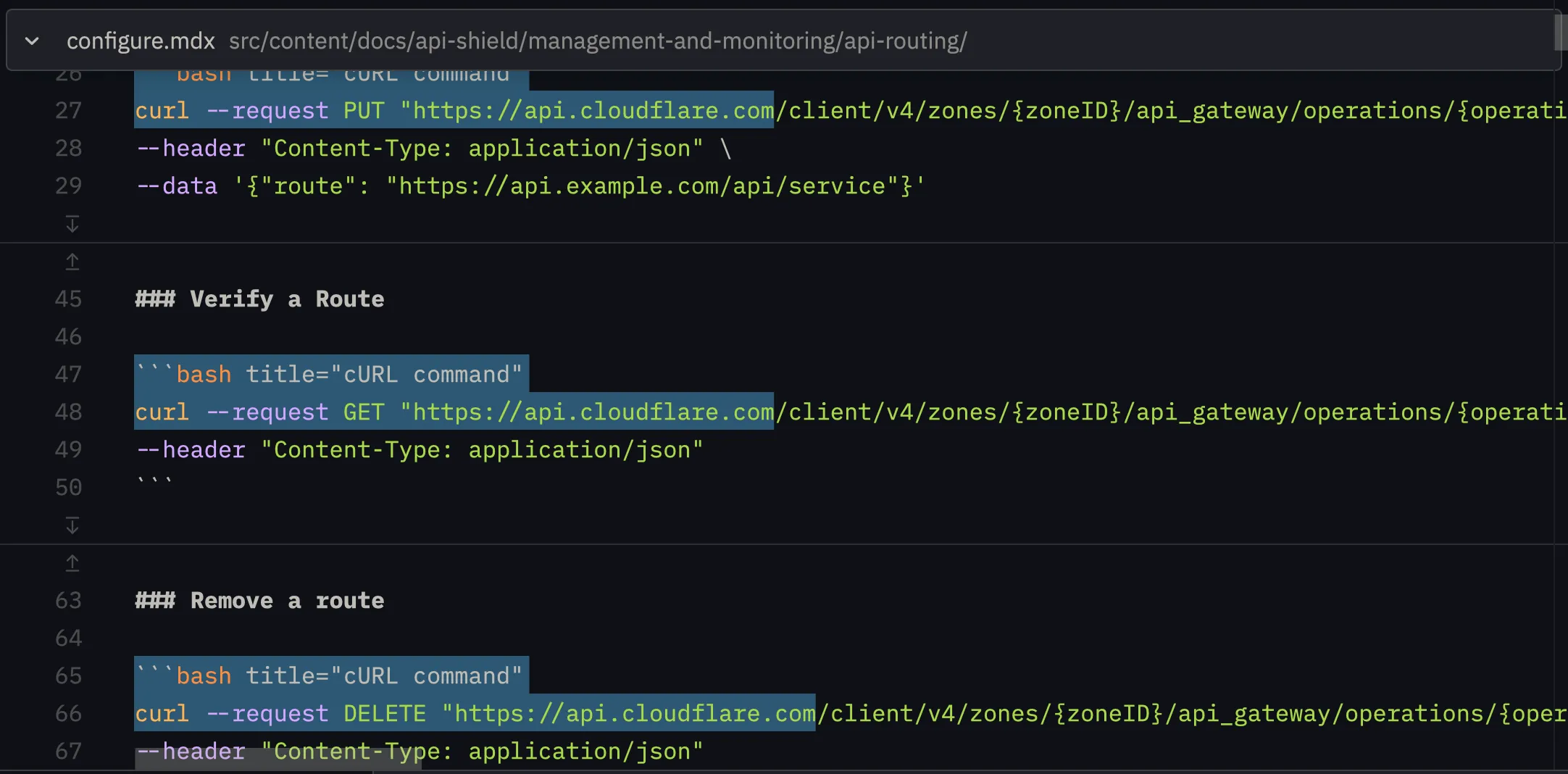The height and width of the screenshot is (774, 1568).
Task: Click the --data route JSON line
Action: point(530,186)
